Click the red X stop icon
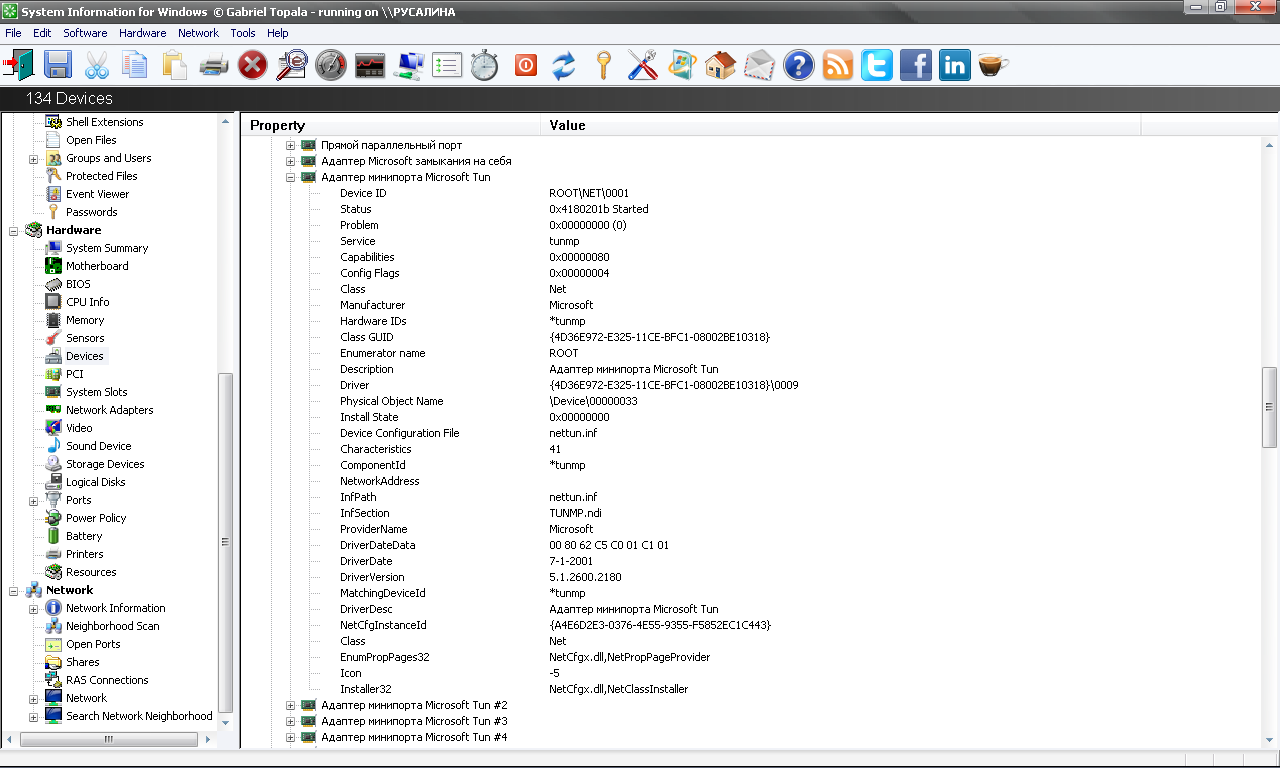The width and height of the screenshot is (1280, 768). (x=253, y=66)
